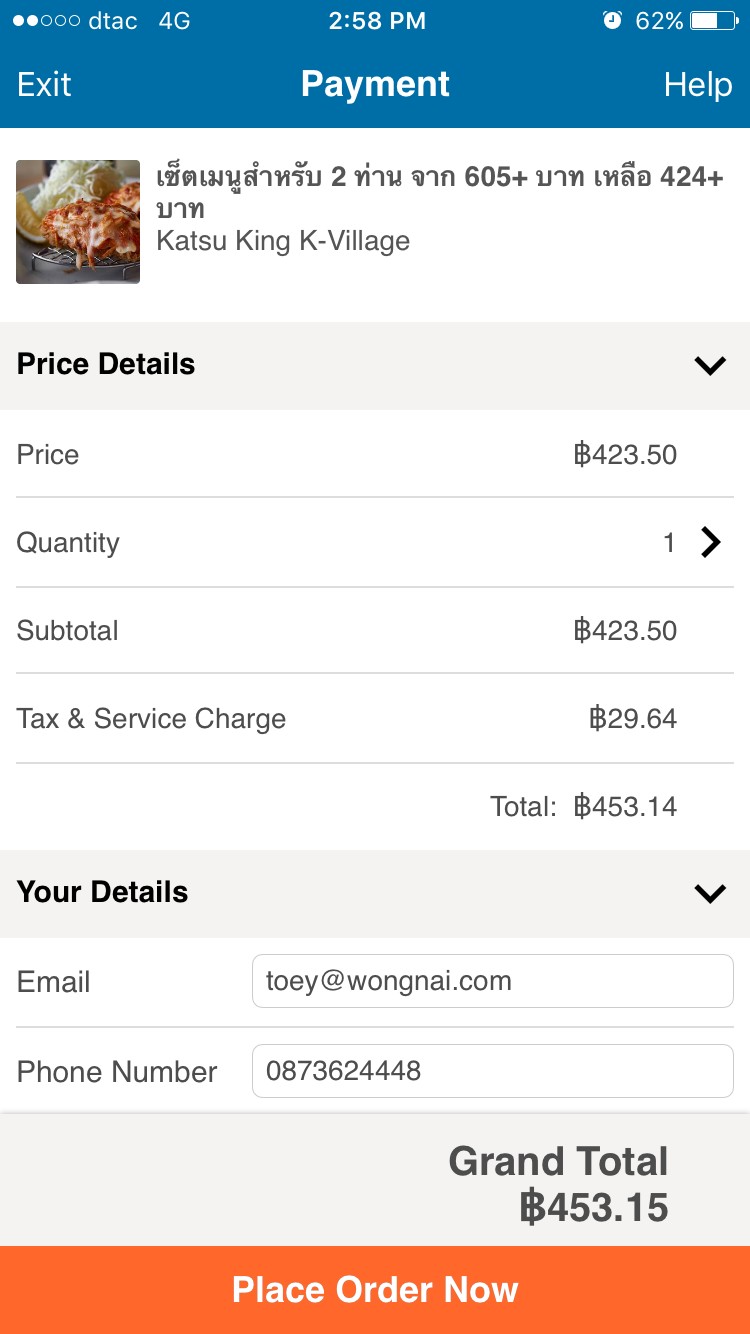The width and height of the screenshot is (750, 1334).
Task: Collapse the Price Details section chevron
Action: click(710, 366)
